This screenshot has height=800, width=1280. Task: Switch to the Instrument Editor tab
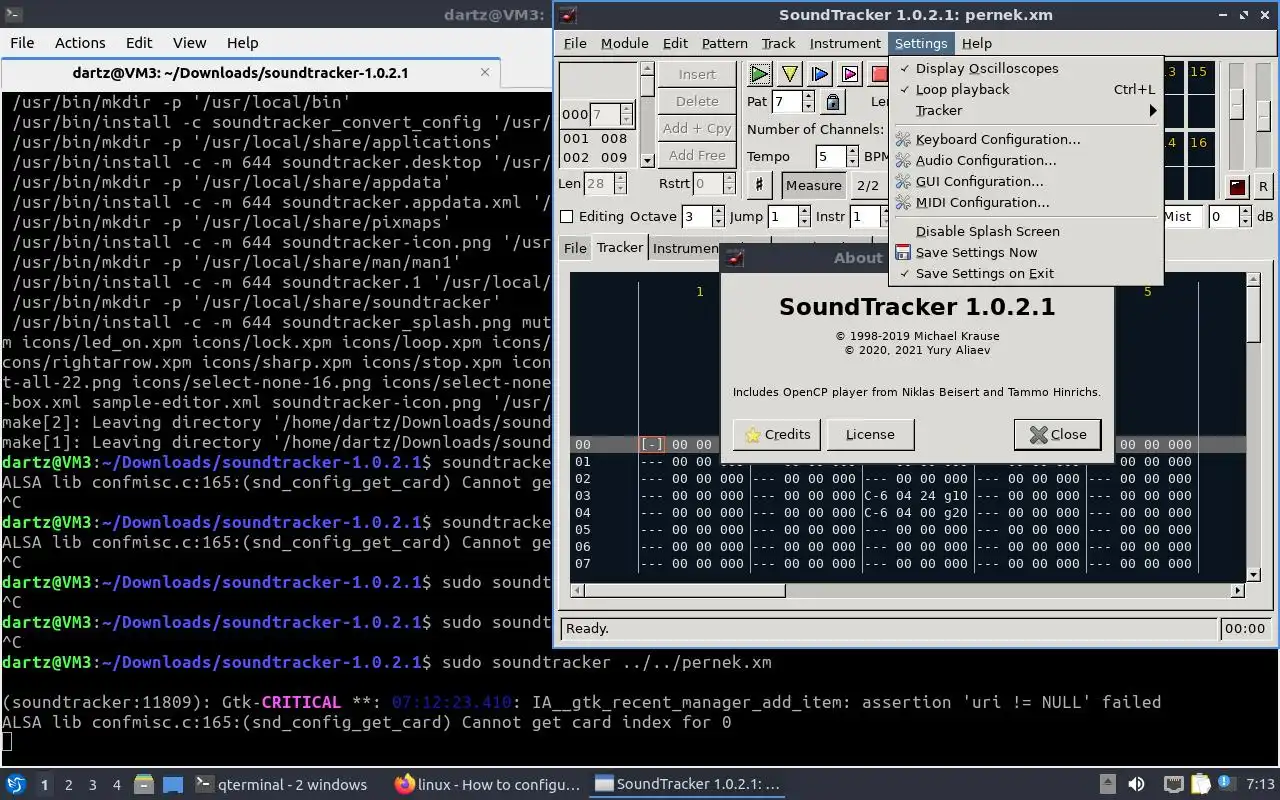685,248
